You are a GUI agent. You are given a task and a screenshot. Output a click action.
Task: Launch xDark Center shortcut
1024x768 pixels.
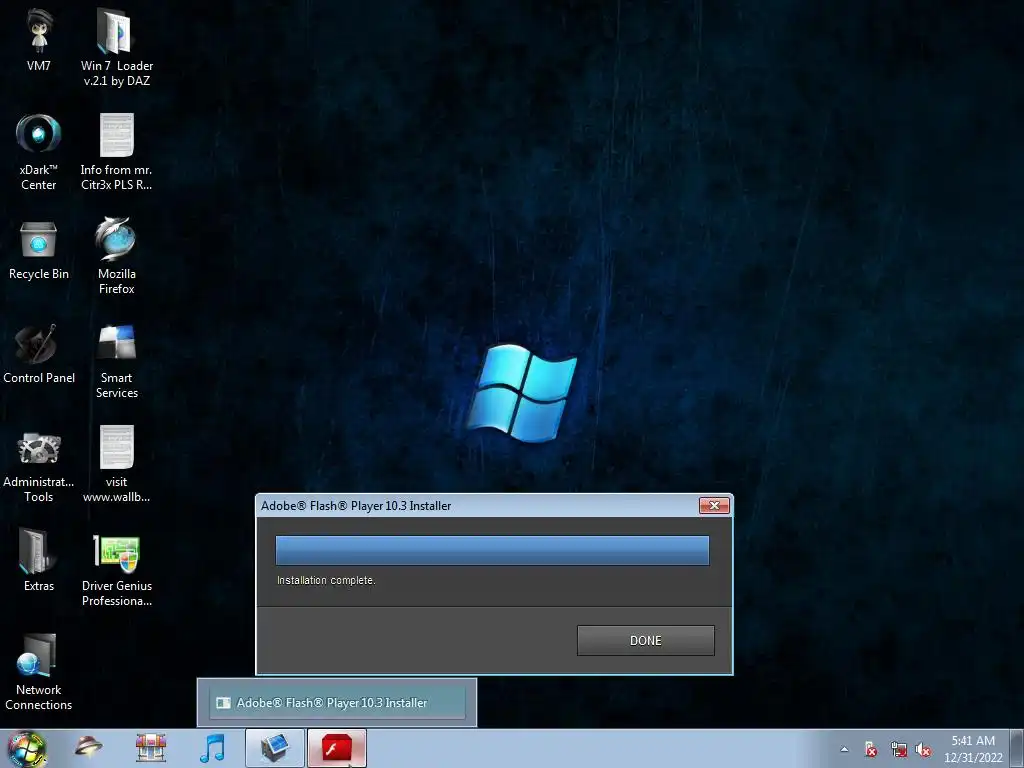(x=39, y=150)
